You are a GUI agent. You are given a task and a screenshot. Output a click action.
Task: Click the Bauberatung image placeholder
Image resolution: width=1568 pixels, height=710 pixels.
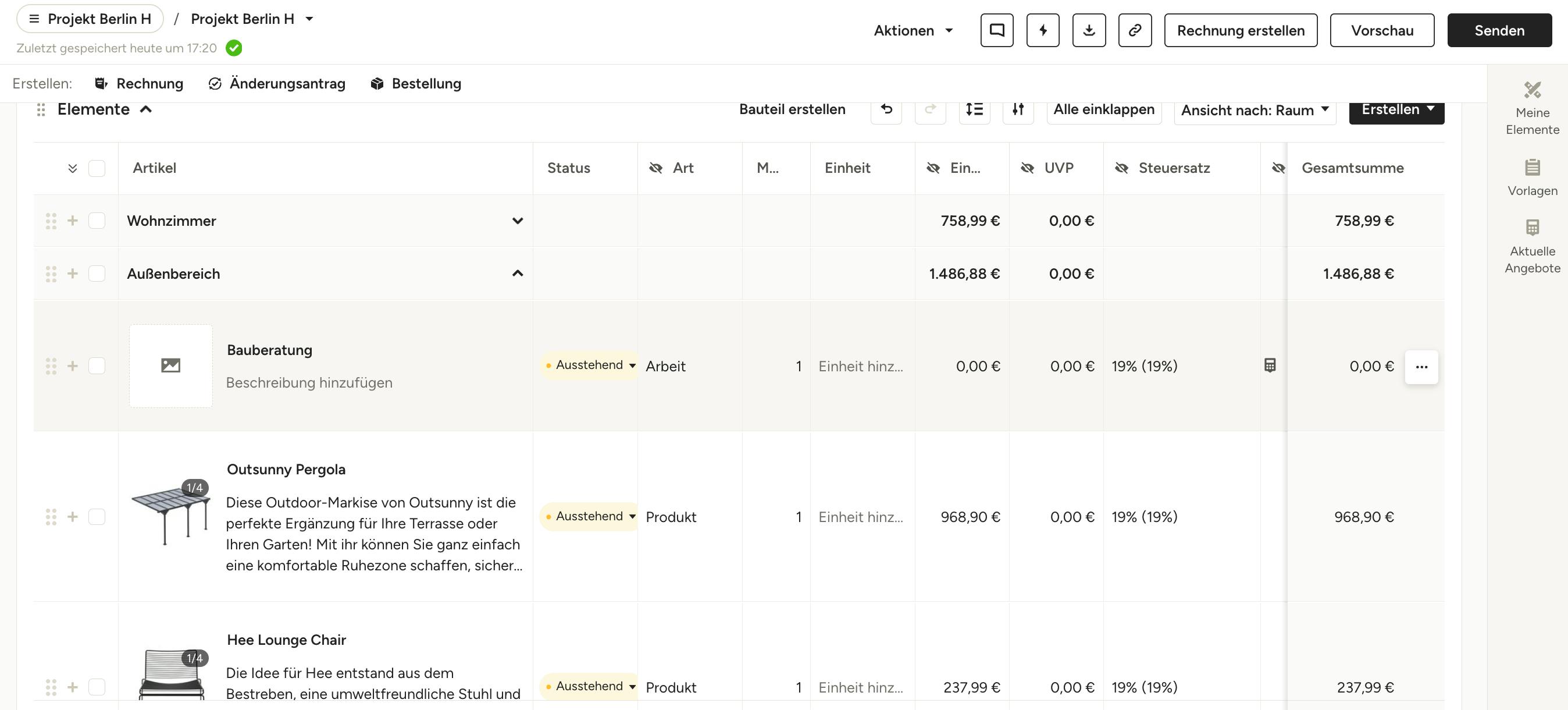coord(170,365)
